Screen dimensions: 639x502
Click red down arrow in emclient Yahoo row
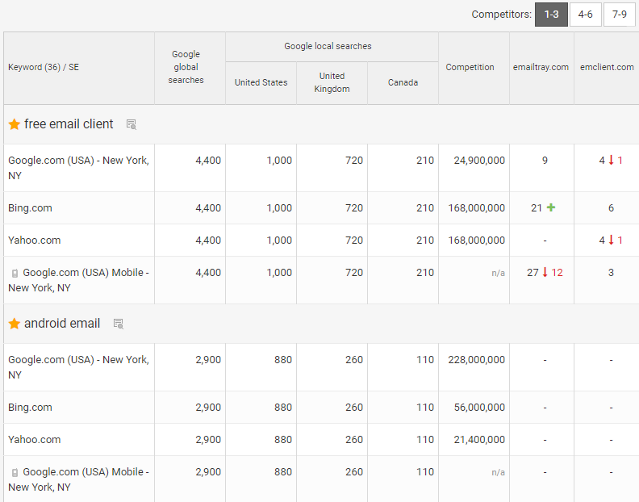pos(611,240)
